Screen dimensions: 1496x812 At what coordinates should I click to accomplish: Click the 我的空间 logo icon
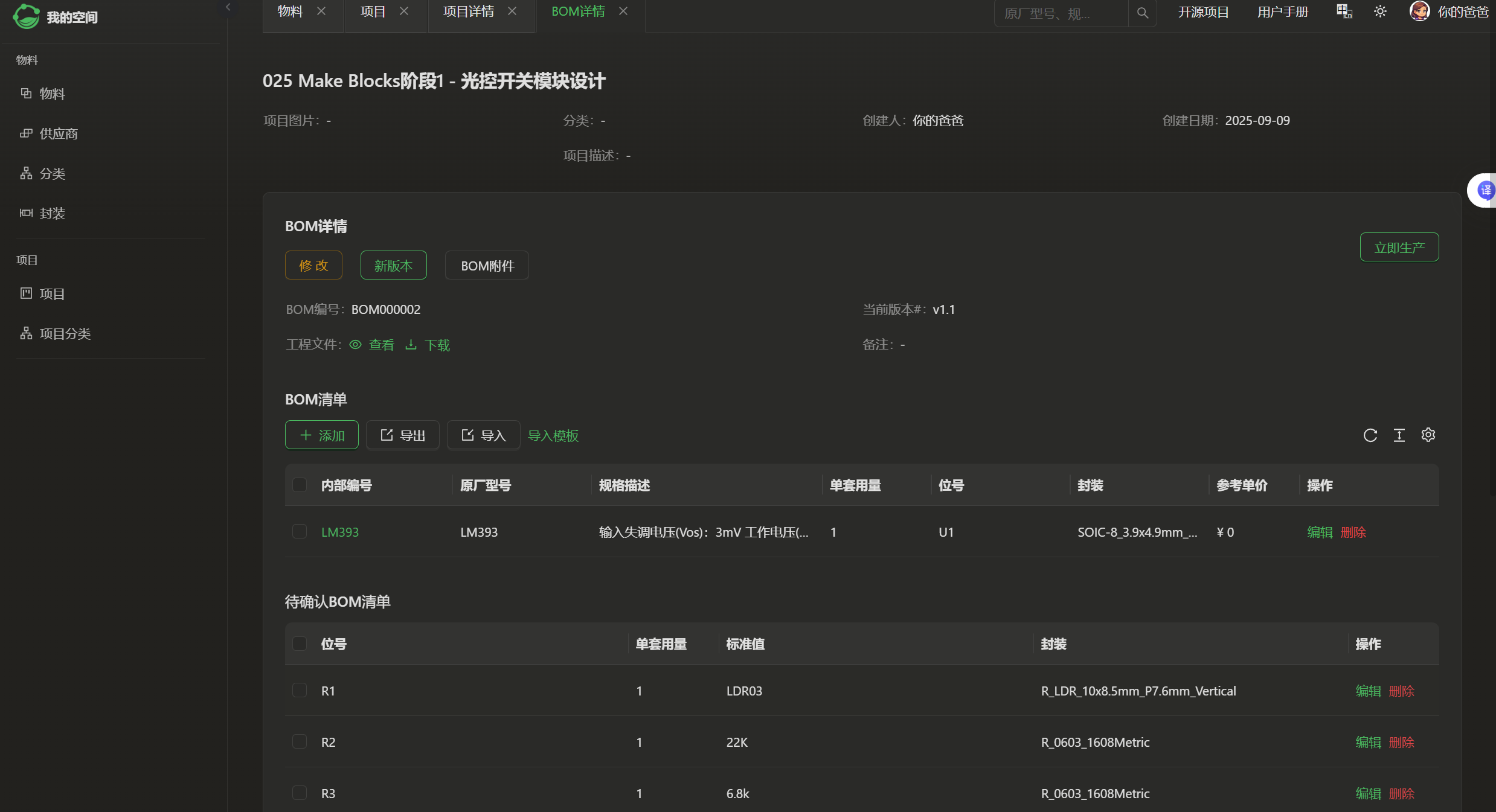tap(27, 16)
